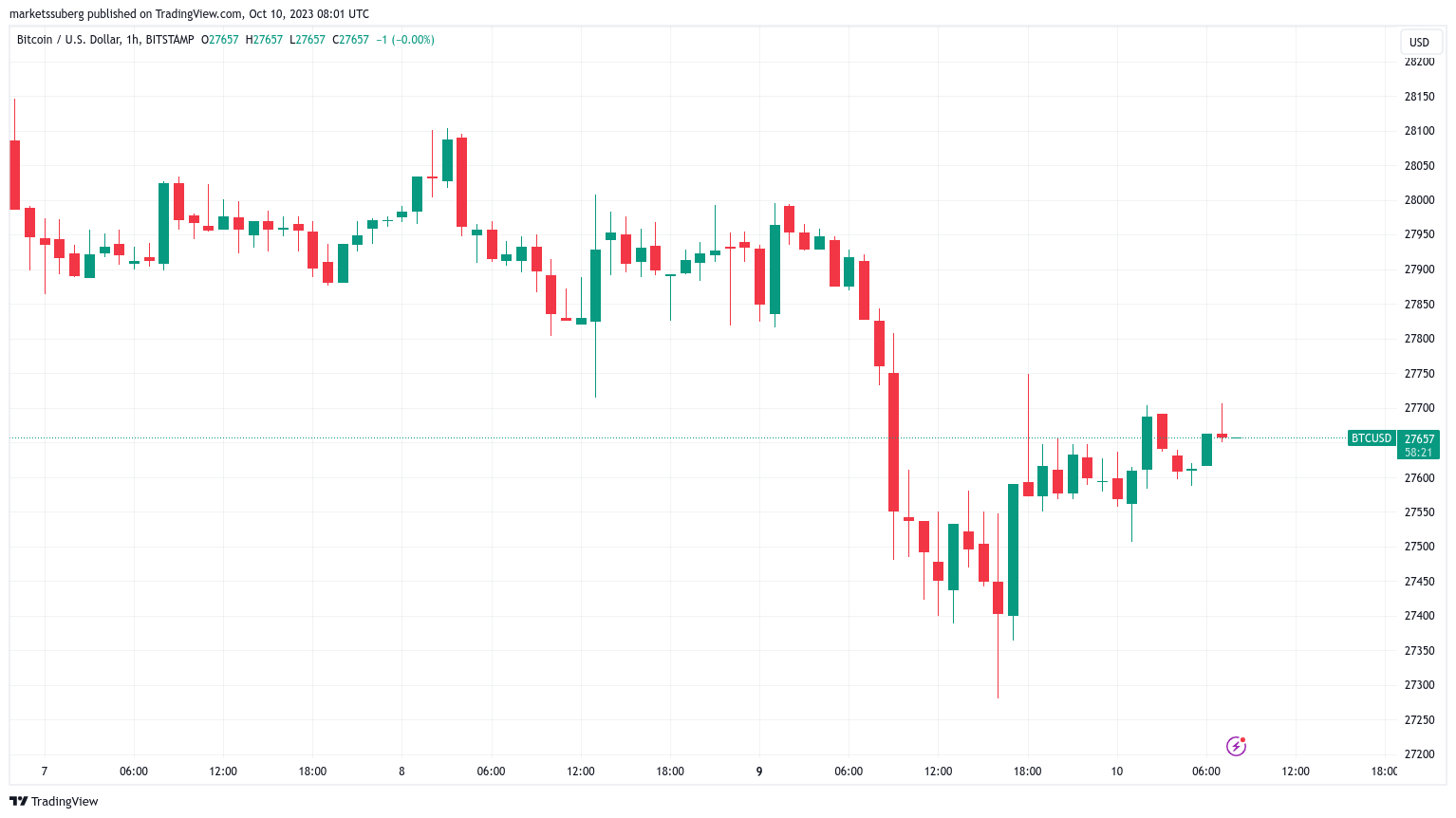Click the TradingView text at bottom left
Viewport: 1456px width, 818px height.
[x=65, y=802]
